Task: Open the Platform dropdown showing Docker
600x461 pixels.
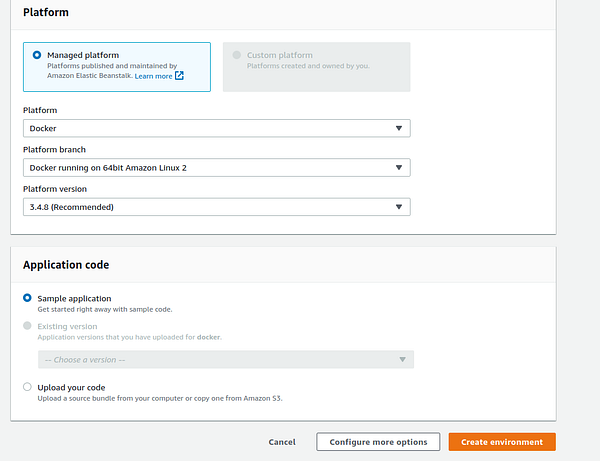Action: pos(217,128)
